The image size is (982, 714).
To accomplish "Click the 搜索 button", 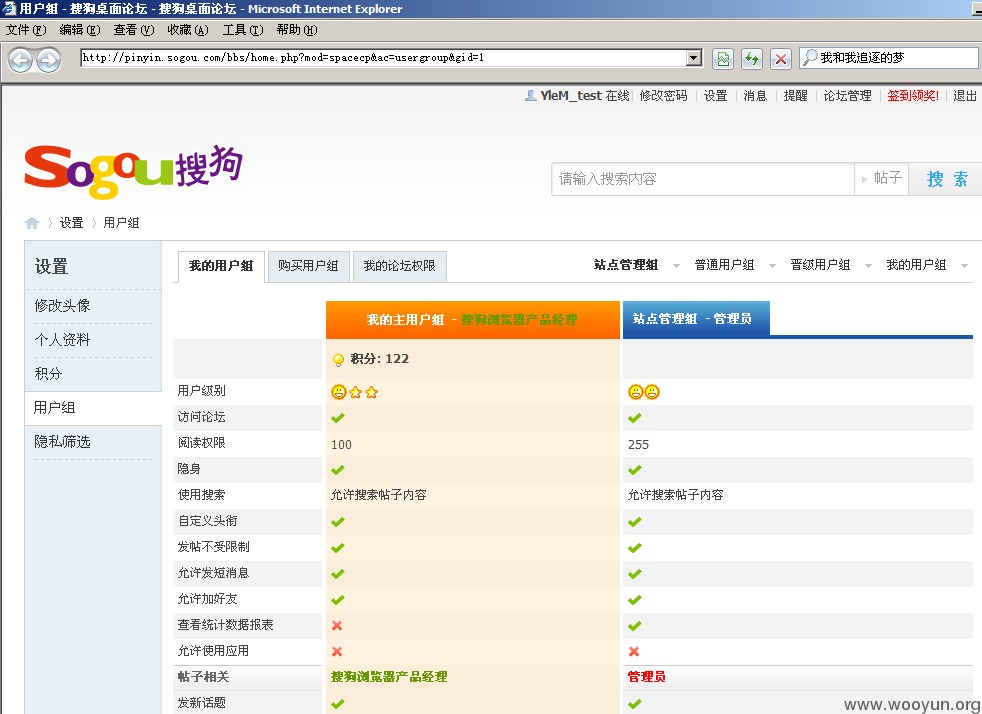I will [x=947, y=179].
